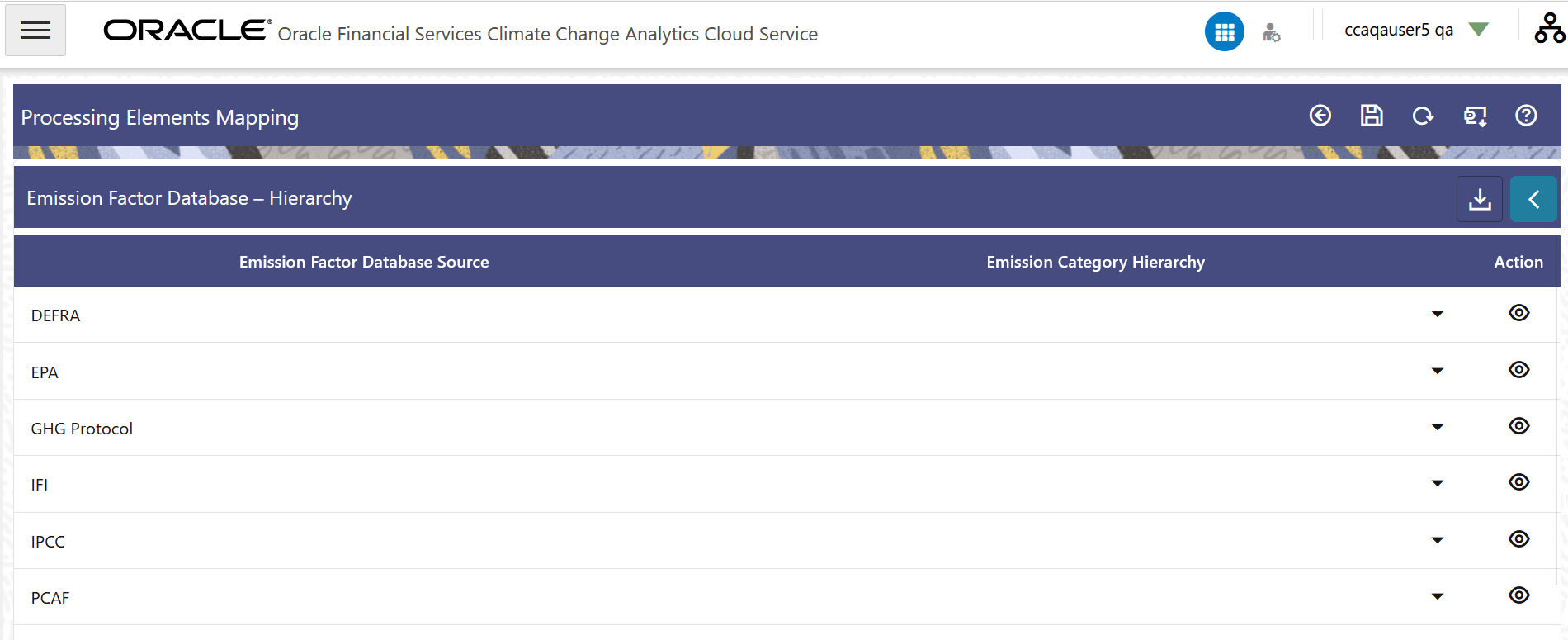
Task: View the EPA emission mapping details
Action: point(1518,370)
